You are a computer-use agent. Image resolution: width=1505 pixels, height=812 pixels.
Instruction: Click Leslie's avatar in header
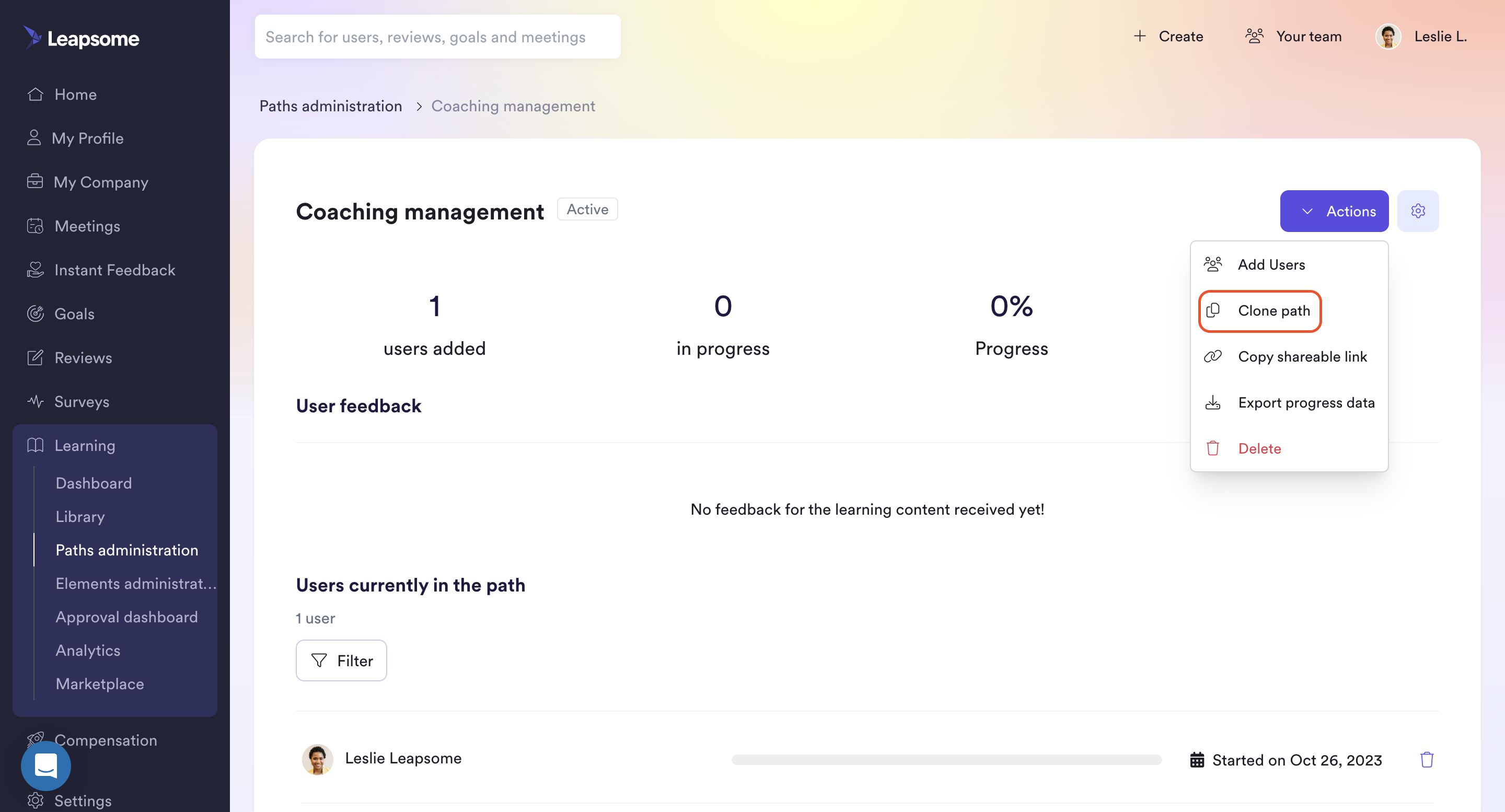tap(1387, 36)
